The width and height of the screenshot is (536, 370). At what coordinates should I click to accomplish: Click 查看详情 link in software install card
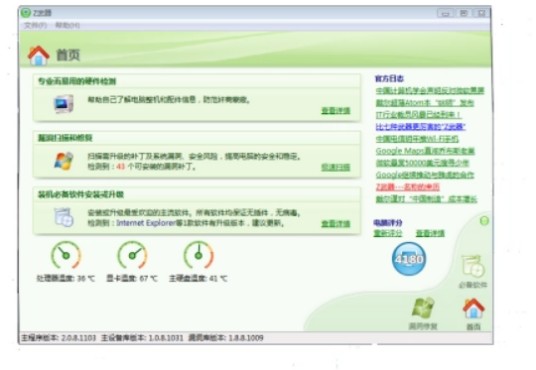[336, 224]
